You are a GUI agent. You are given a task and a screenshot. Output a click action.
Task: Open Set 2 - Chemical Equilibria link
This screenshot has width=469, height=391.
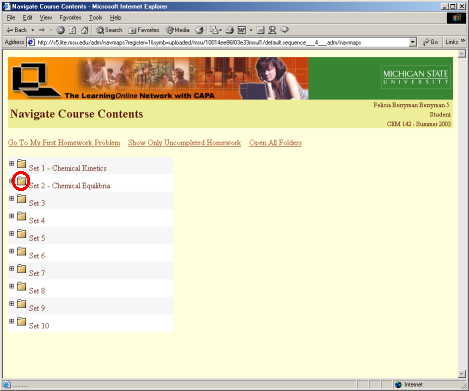(69, 186)
